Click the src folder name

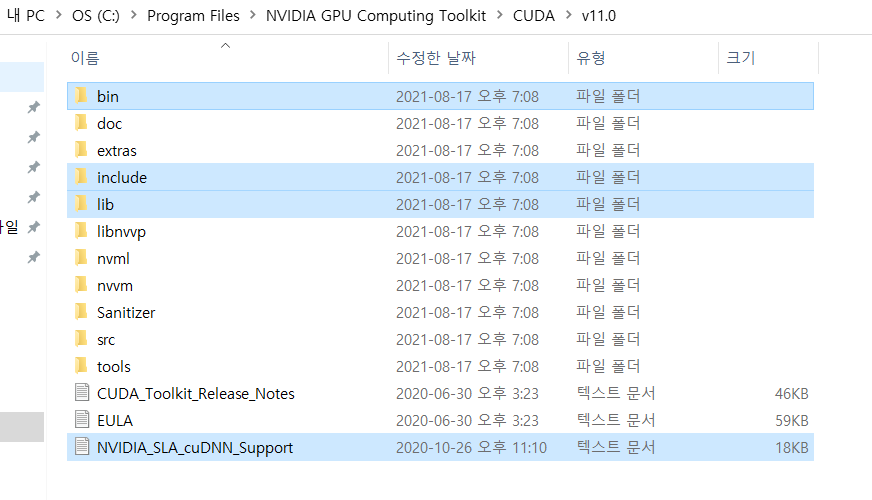point(106,340)
